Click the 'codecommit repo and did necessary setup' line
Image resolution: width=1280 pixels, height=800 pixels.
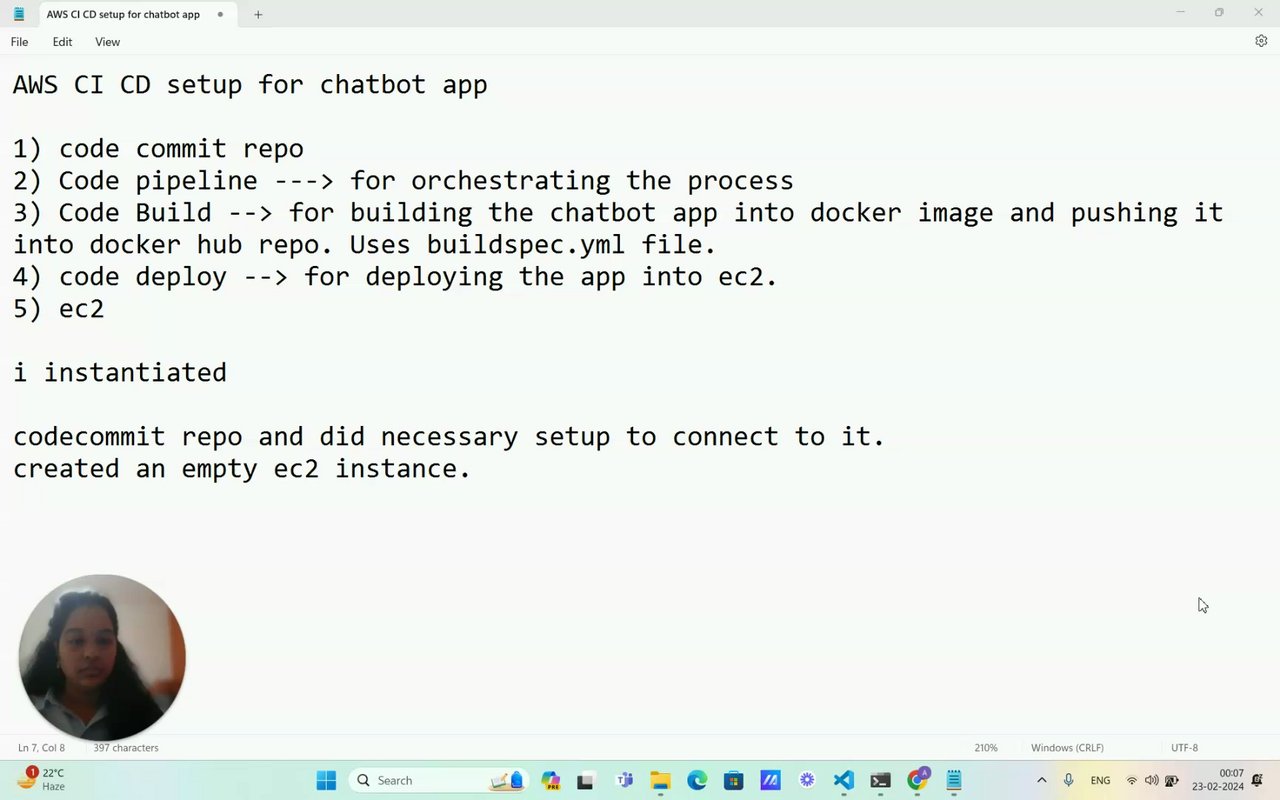click(x=449, y=437)
